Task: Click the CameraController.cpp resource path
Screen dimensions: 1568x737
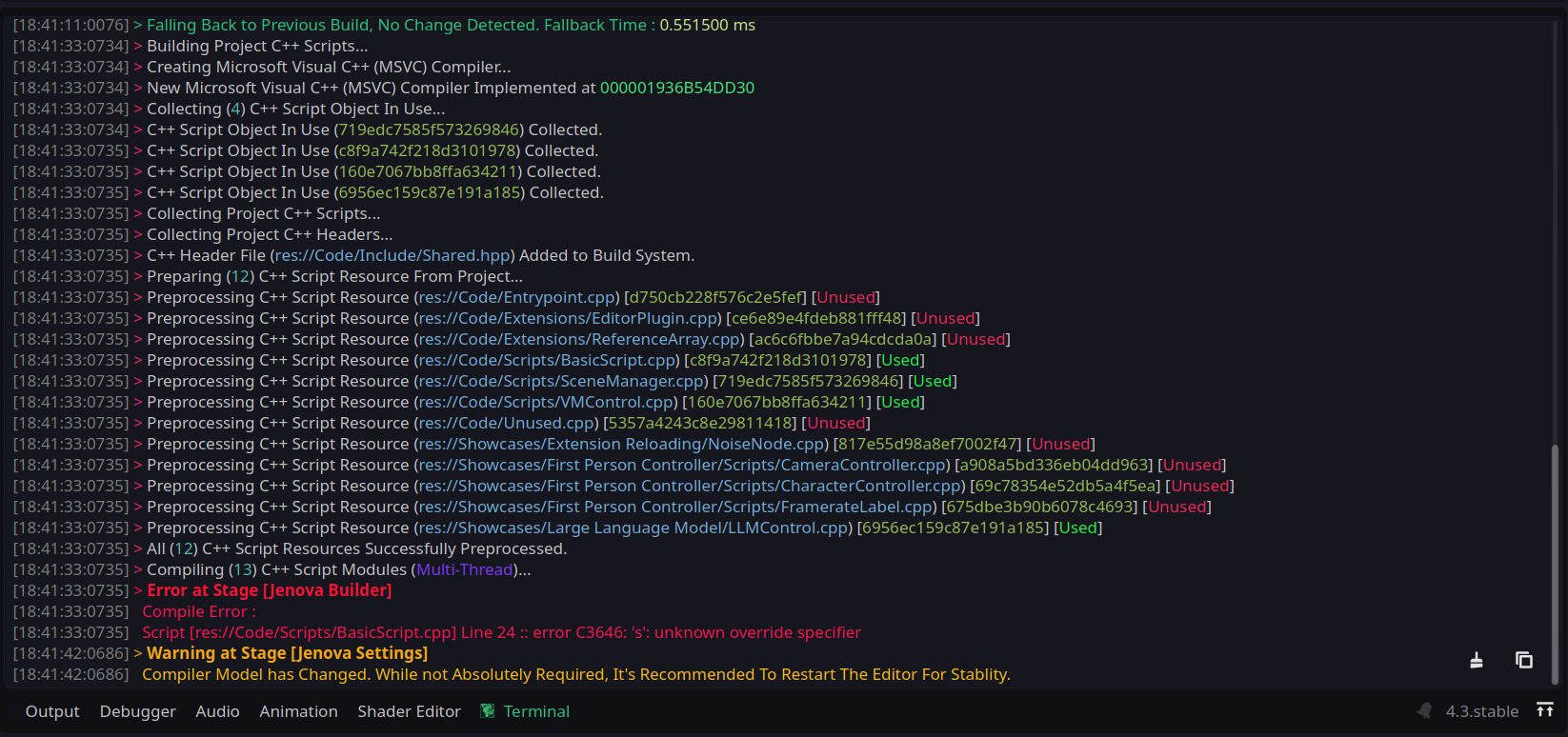Action: pos(682,465)
